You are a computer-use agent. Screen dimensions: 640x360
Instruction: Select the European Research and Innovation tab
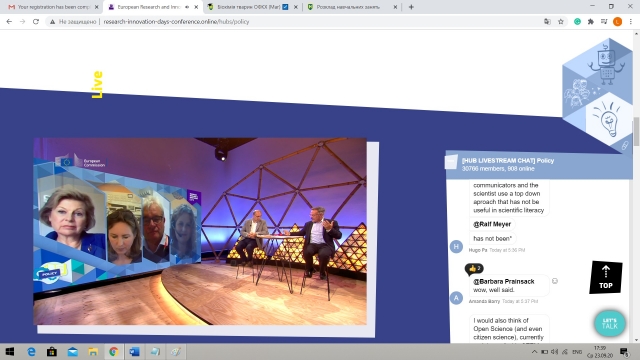(149, 7)
